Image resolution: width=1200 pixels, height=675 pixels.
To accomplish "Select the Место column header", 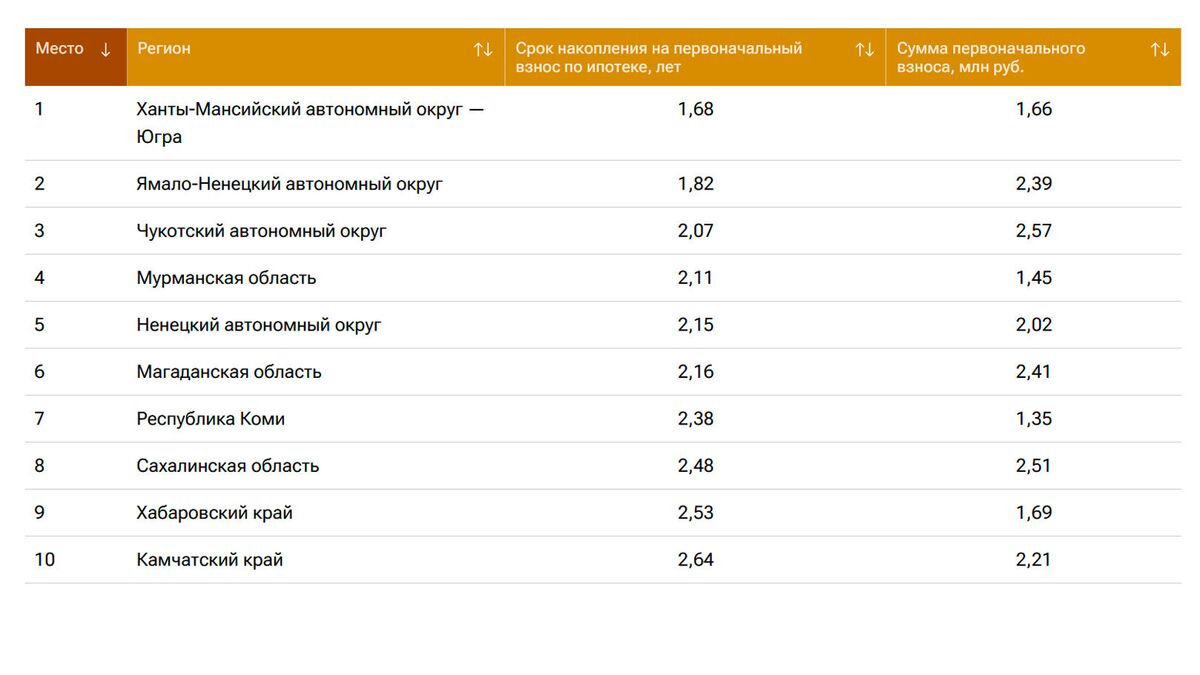I will (x=60, y=47).
